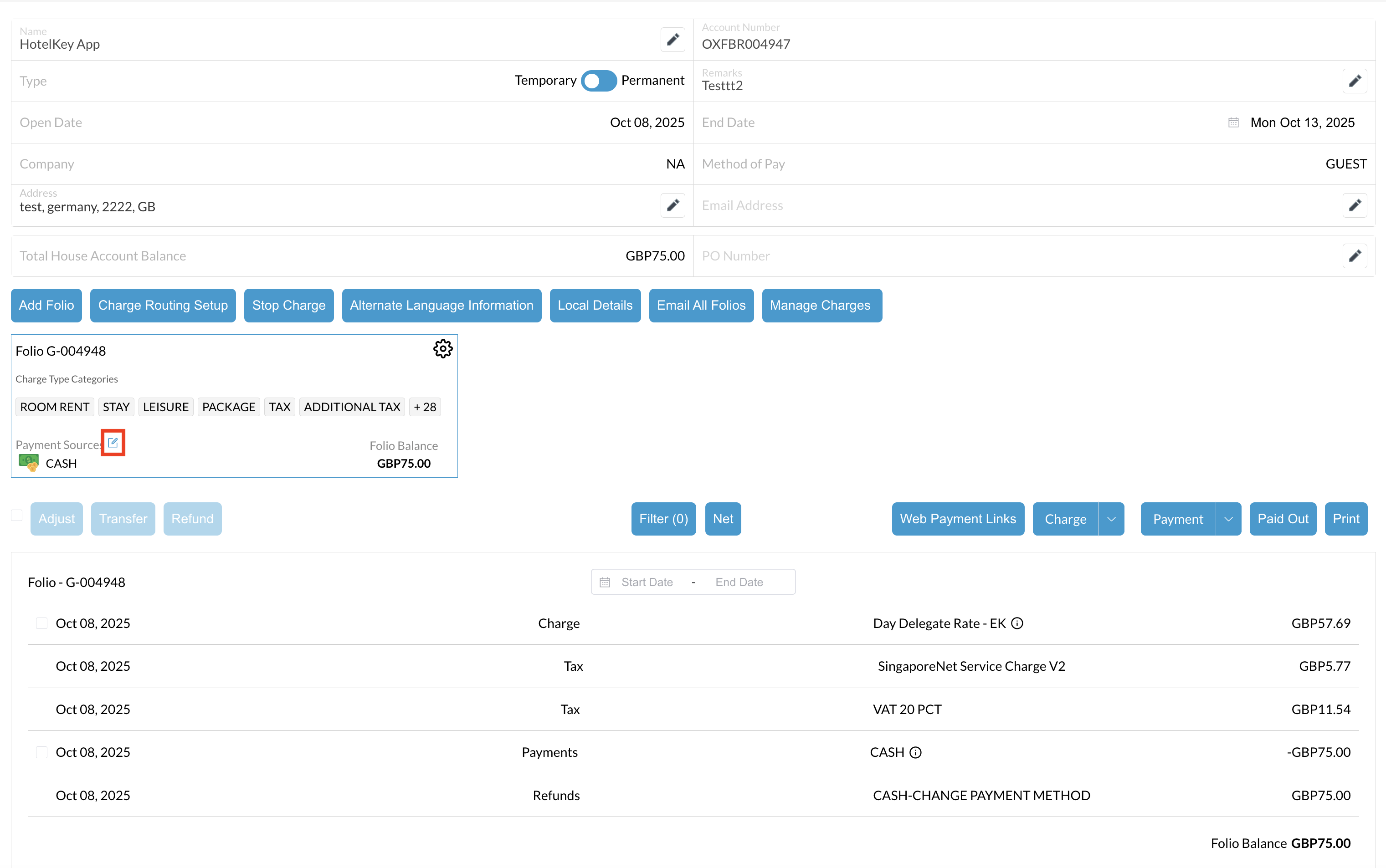Click the pencil icon beside the Name field
The image size is (1386, 868).
pos(672,40)
